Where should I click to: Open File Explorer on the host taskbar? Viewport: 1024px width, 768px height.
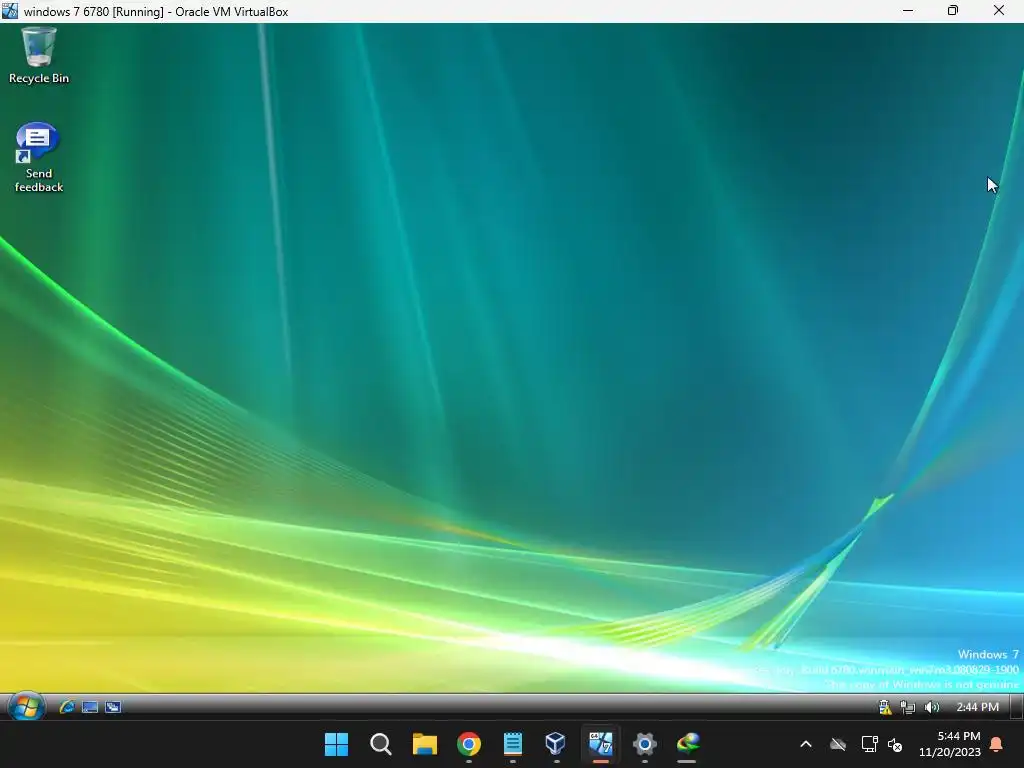tap(424, 744)
